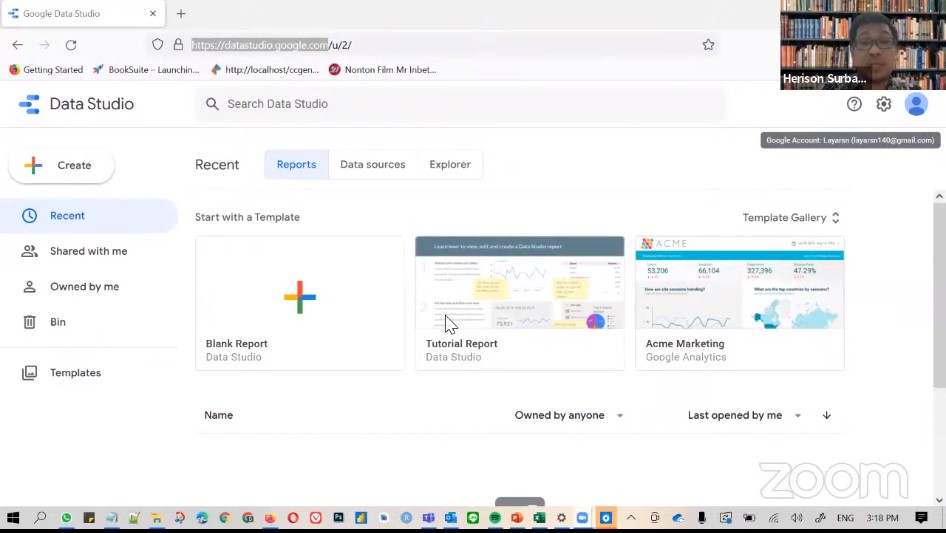This screenshot has width=946, height=533.
Task: Focus the Search Data Studio field
Action: 461,104
